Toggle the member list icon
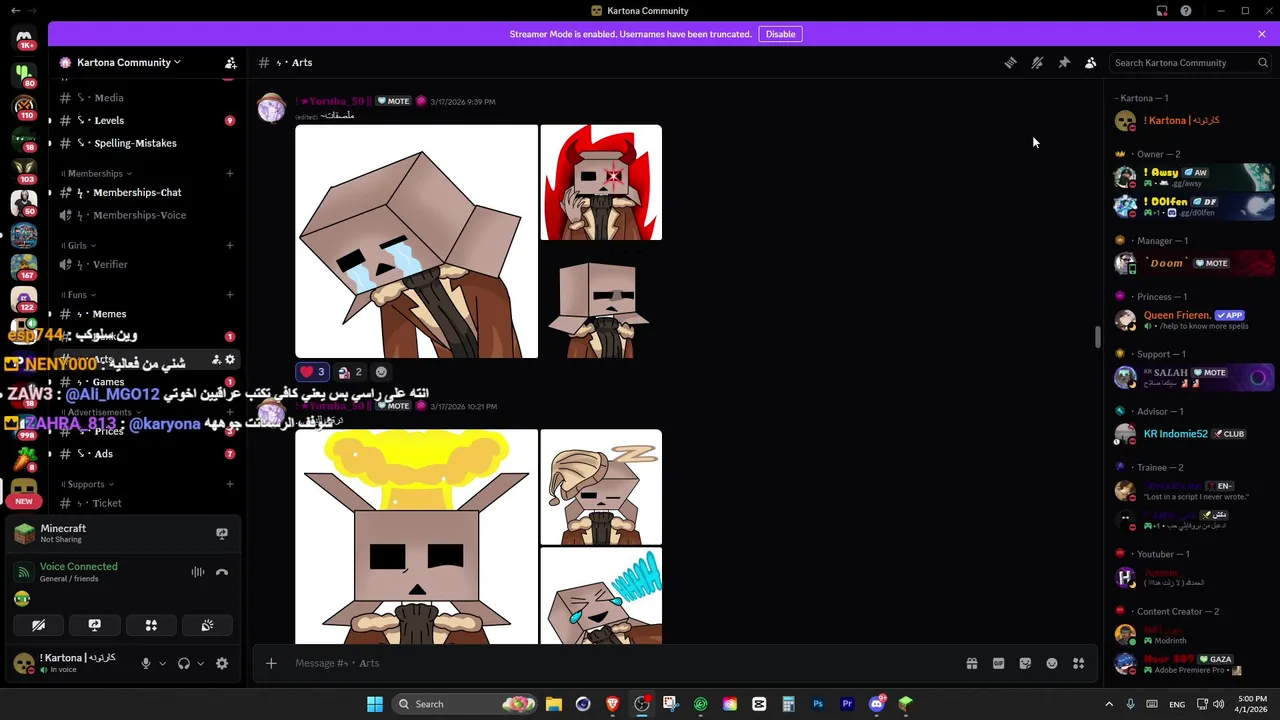 (x=1091, y=62)
